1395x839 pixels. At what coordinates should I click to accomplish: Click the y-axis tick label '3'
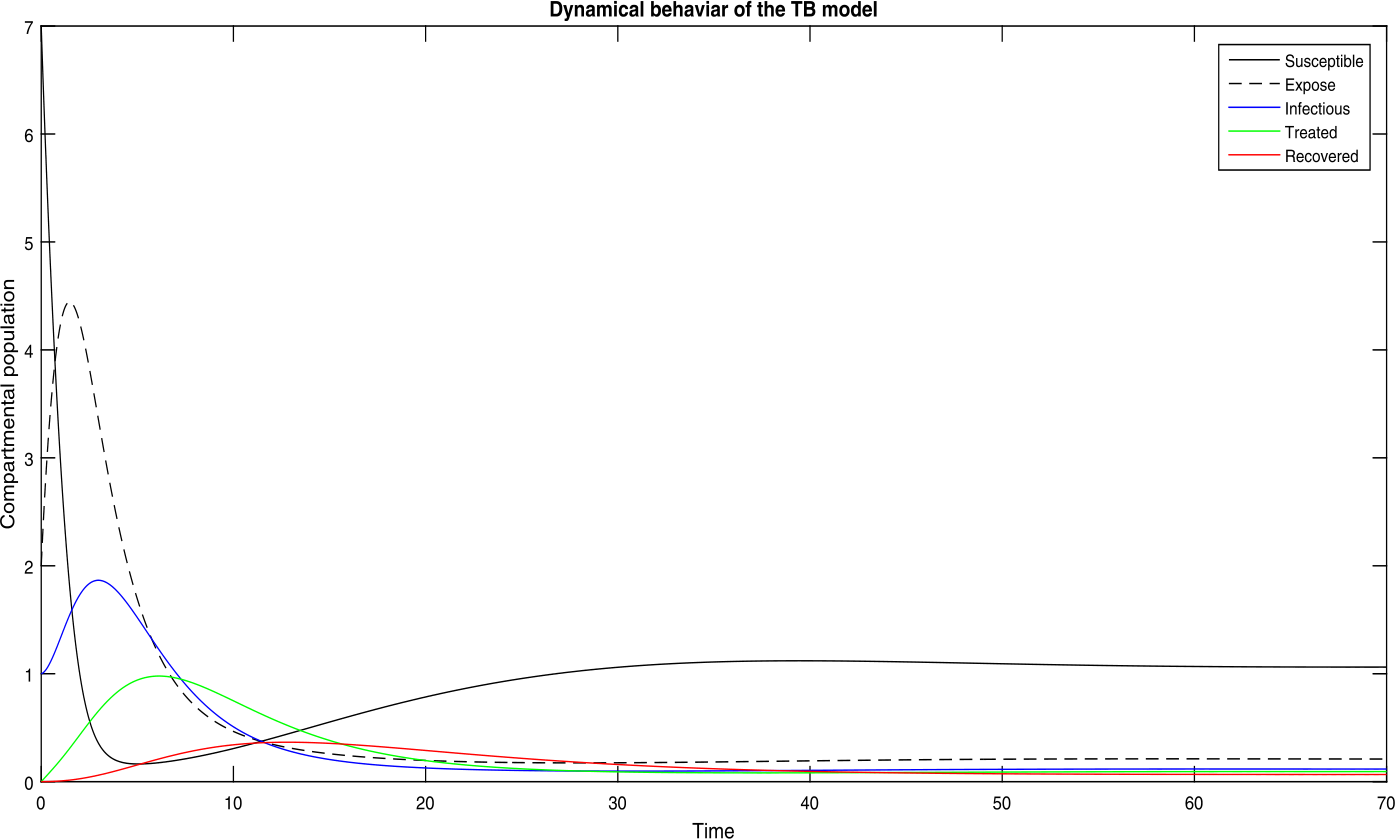point(29,459)
